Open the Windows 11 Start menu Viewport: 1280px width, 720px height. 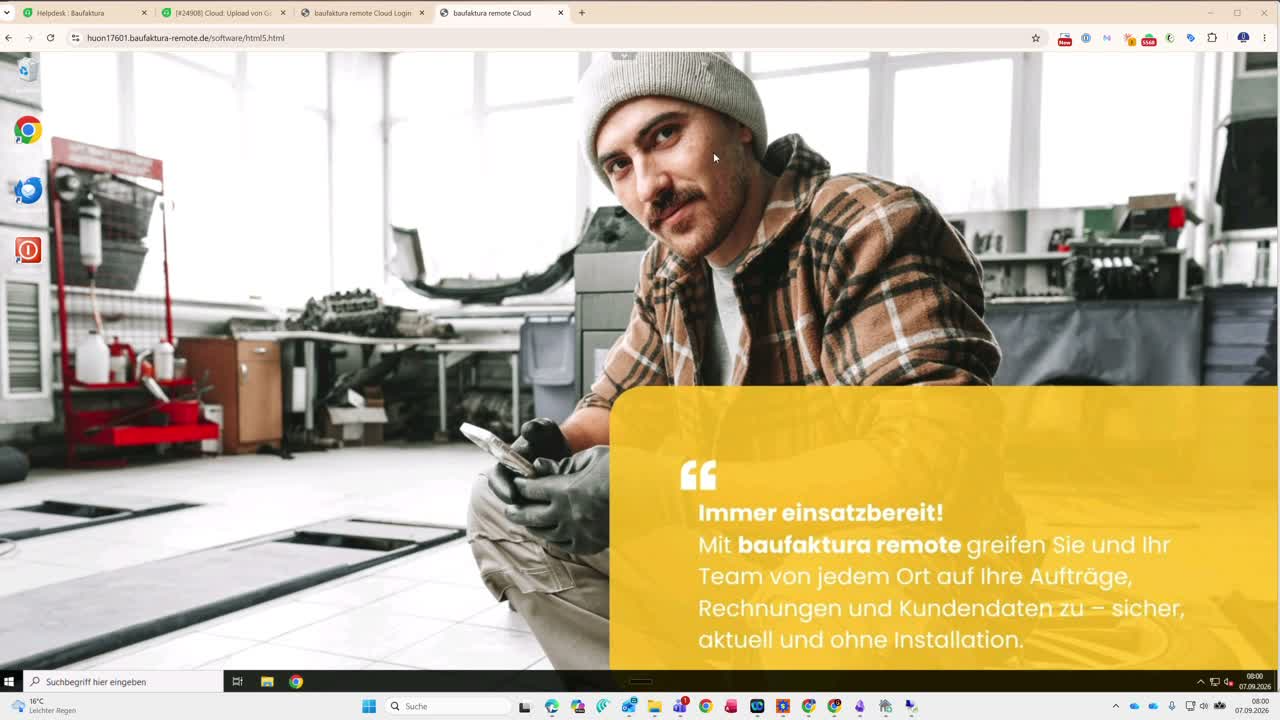point(369,706)
